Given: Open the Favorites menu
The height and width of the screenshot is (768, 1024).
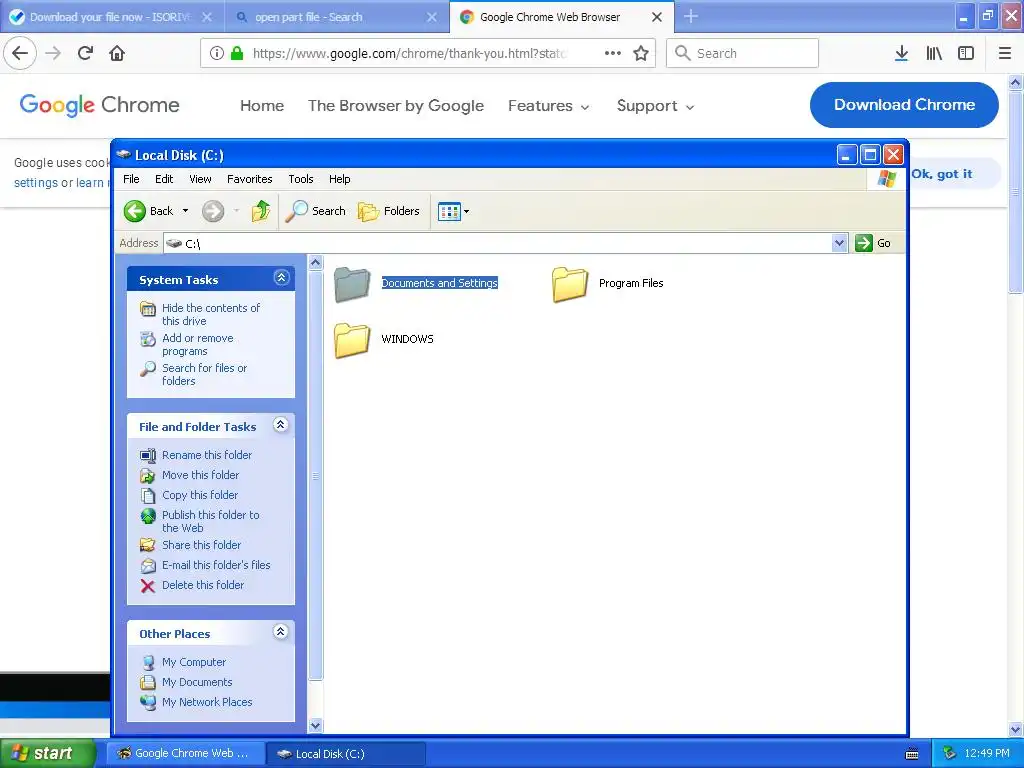Looking at the screenshot, I should (x=249, y=179).
